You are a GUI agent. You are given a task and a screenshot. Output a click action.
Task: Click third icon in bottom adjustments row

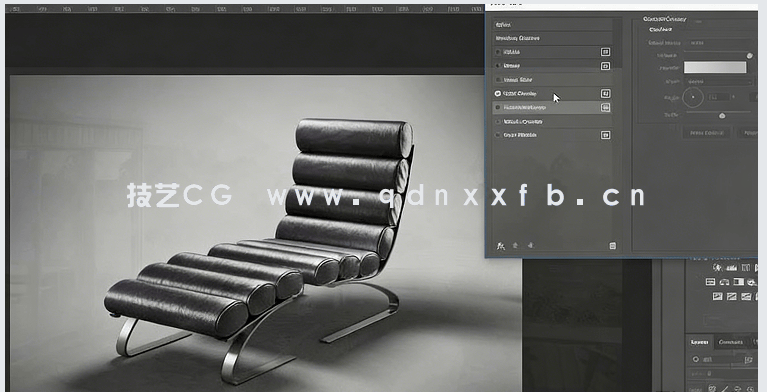click(746, 296)
